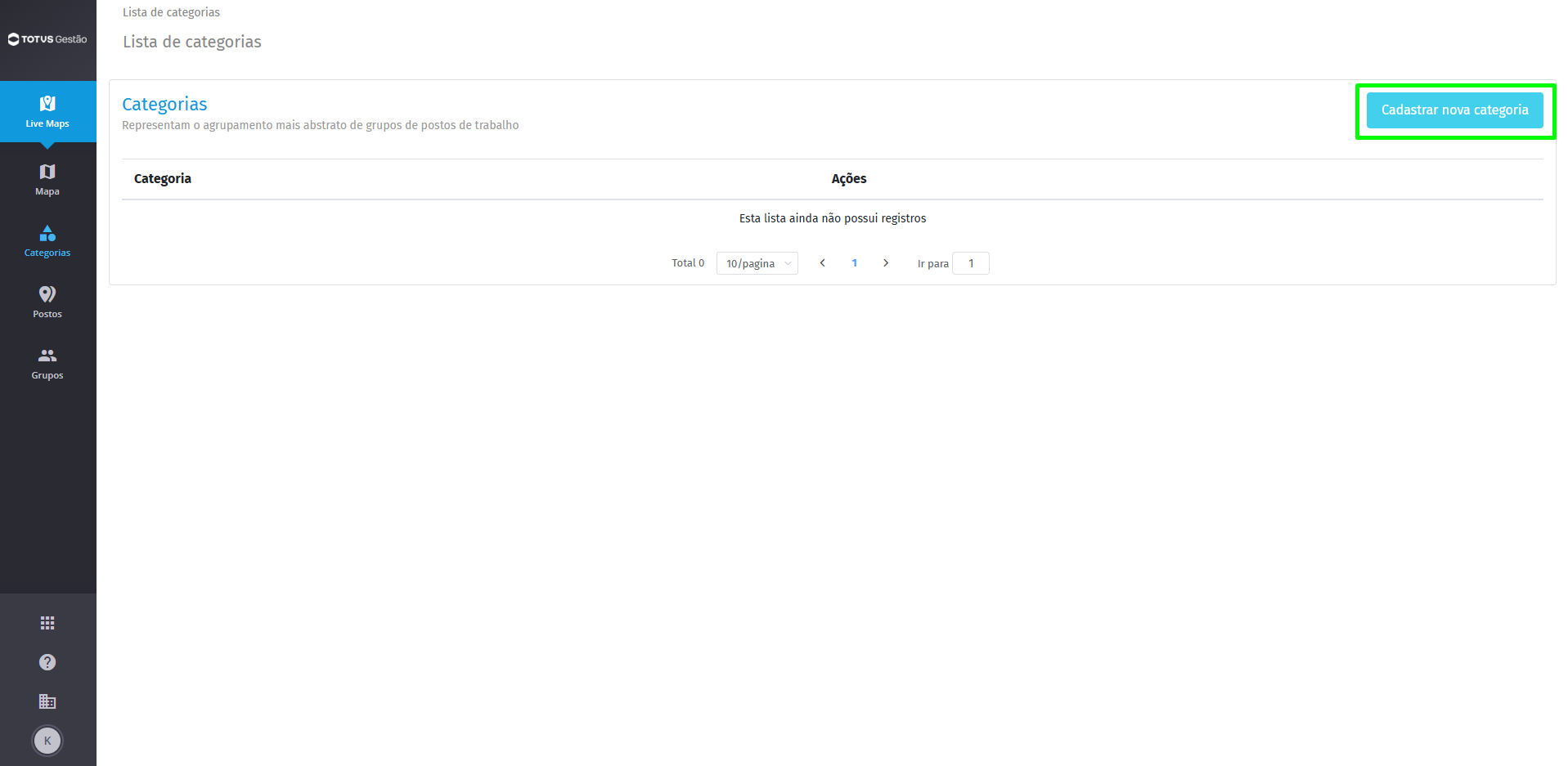Open the user avatar K menu
Viewport: 1568px width, 766px height.
tap(47, 741)
